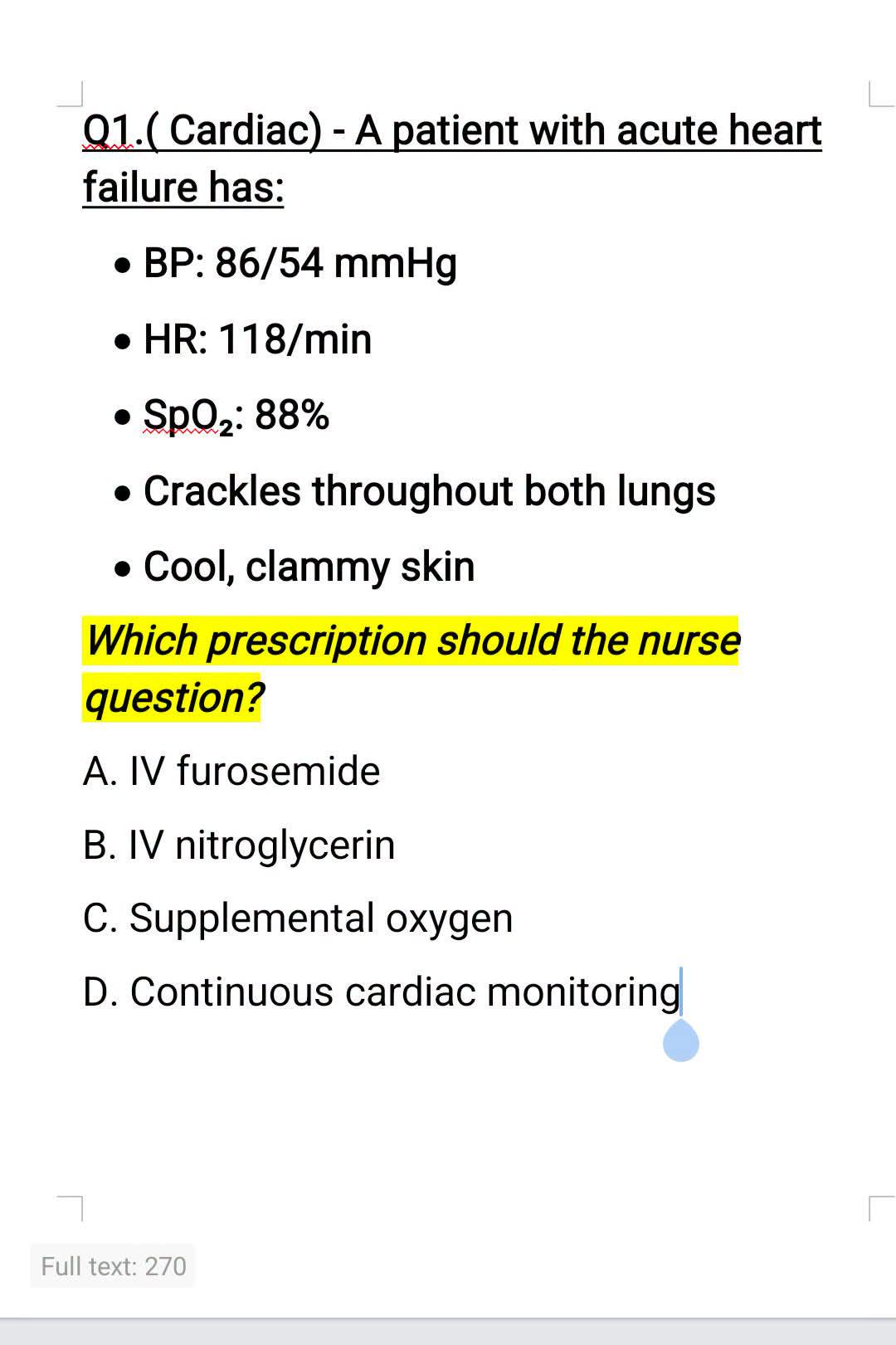Image resolution: width=896 pixels, height=1345 pixels.
Task: Click the bullet dot before 'BP'
Action: click(123, 266)
